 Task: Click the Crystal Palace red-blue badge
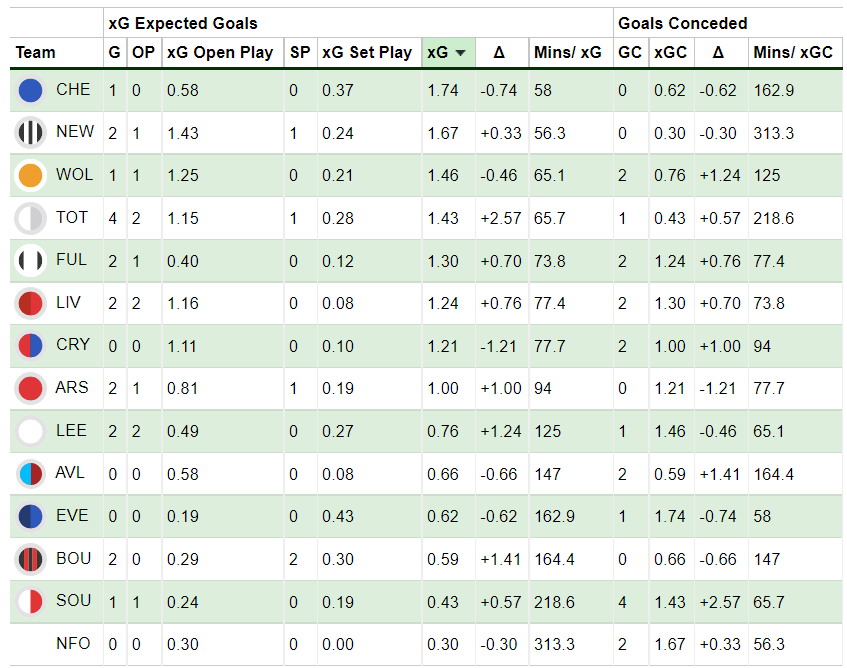coord(30,346)
